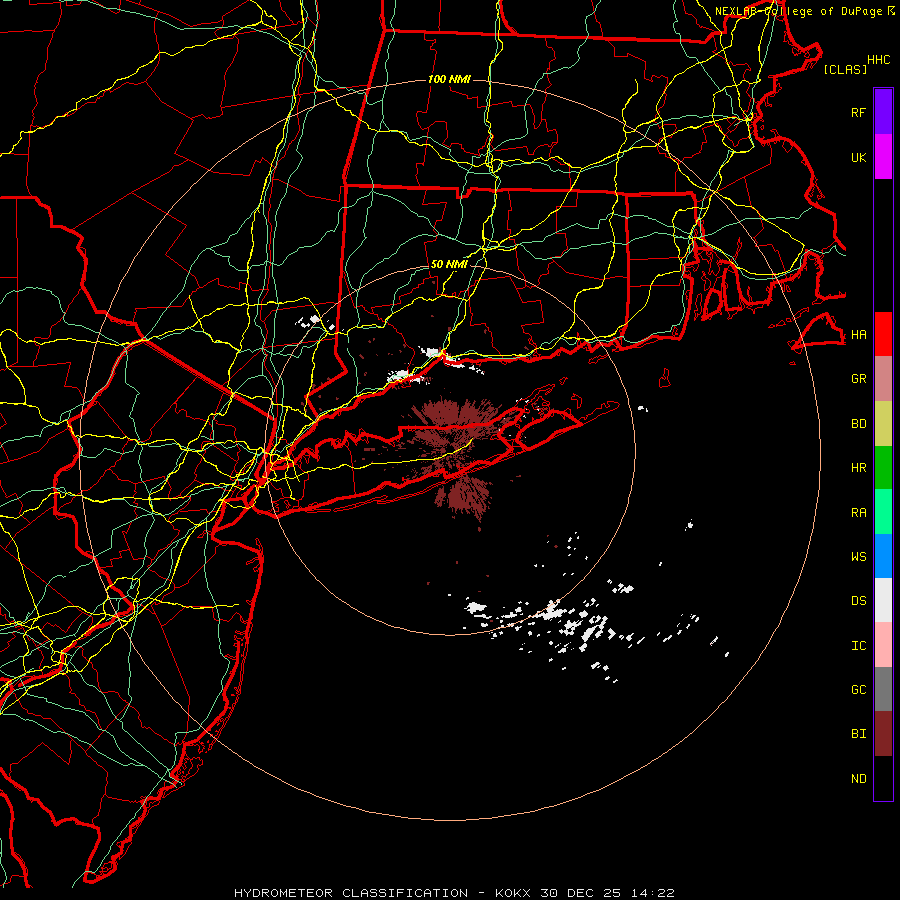900x900 pixels.
Task: Pick the light green RA legend swatch
Action: 883,512
